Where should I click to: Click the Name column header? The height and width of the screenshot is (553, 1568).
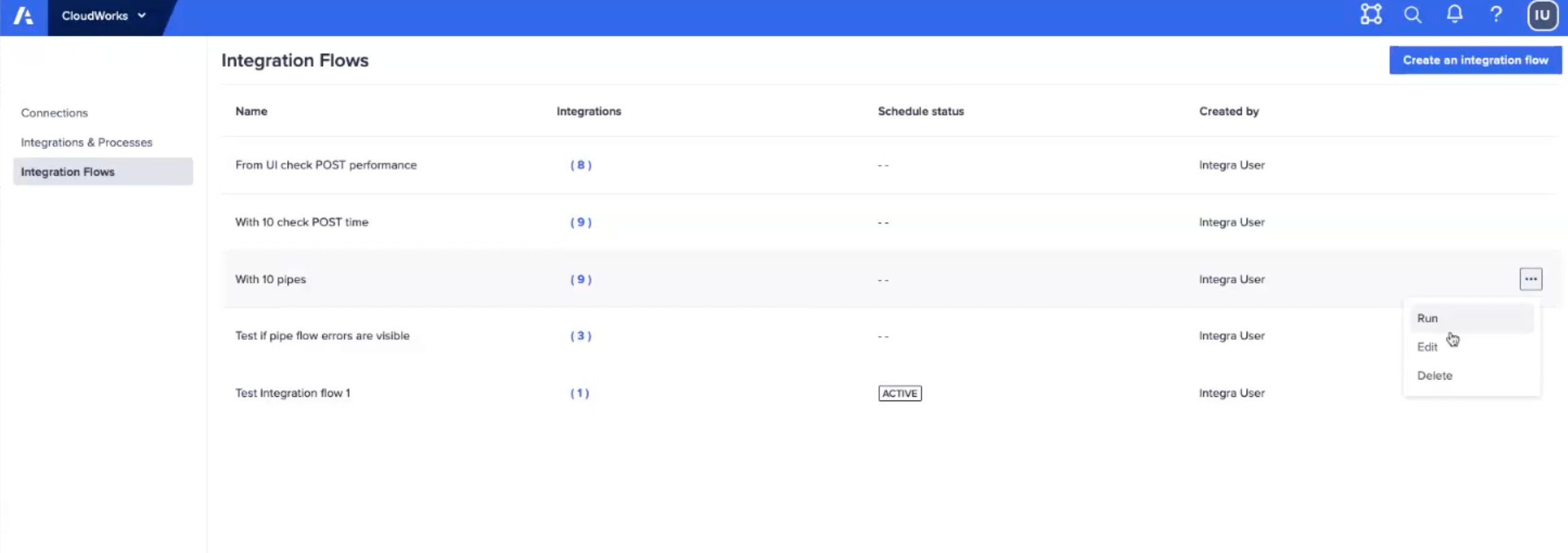(x=251, y=111)
